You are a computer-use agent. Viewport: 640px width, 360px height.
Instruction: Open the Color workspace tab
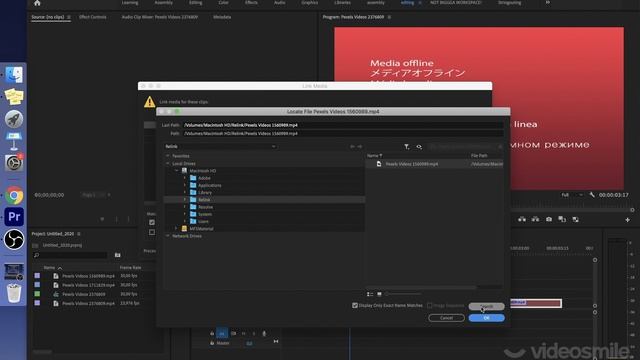click(x=223, y=3)
